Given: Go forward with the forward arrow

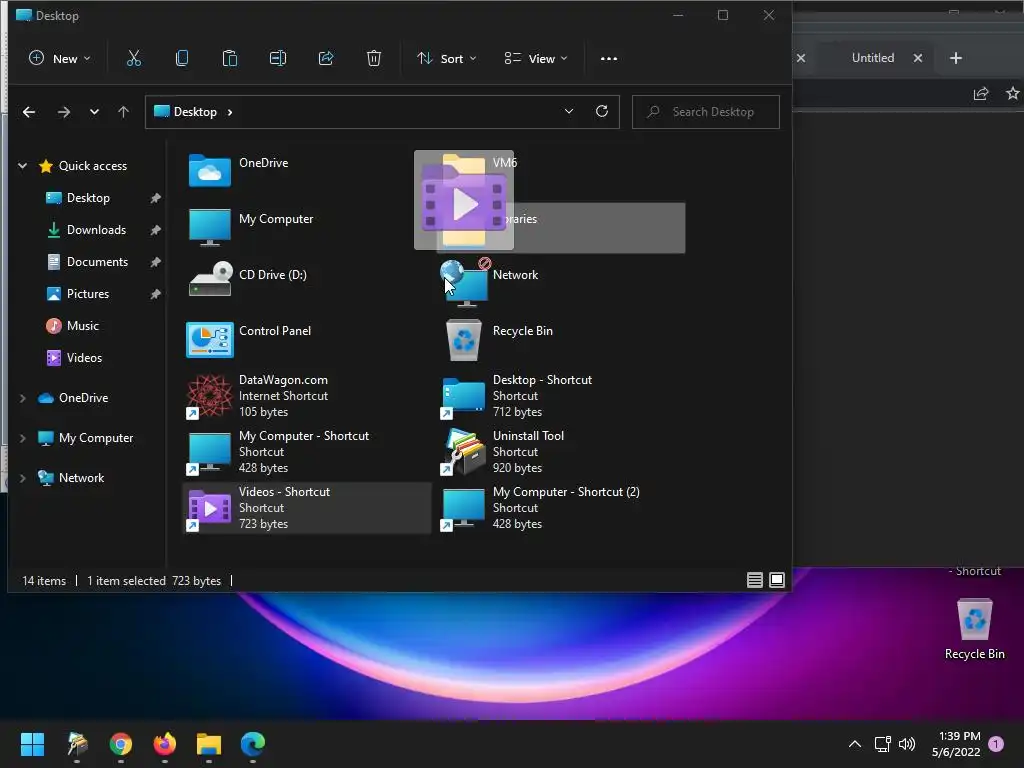Looking at the screenshot, I should pyautogui.click(x=63, y=112).
